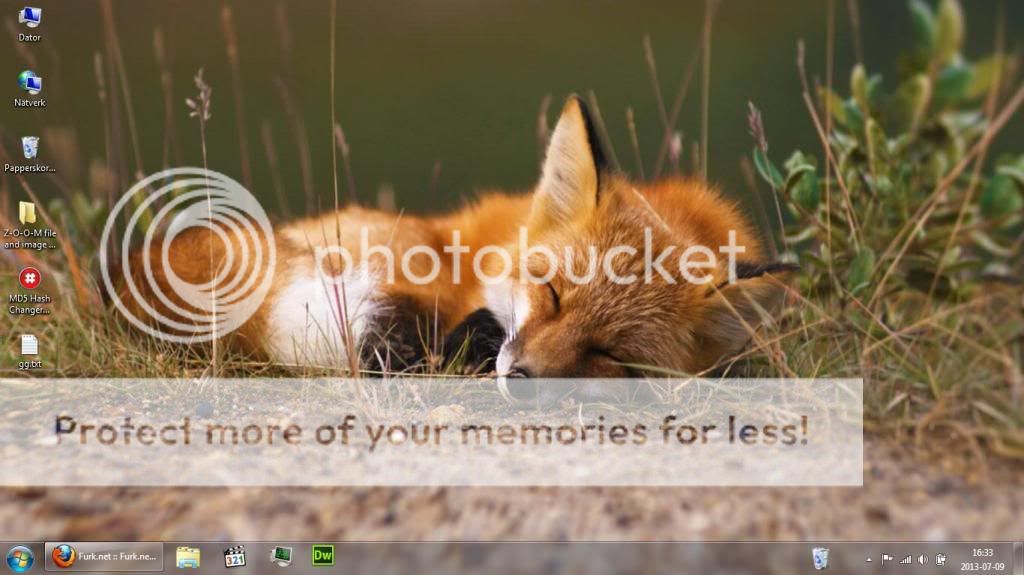
Task: Click the recycle bin icon in taskbar
Action: click(x=820, y=557)
